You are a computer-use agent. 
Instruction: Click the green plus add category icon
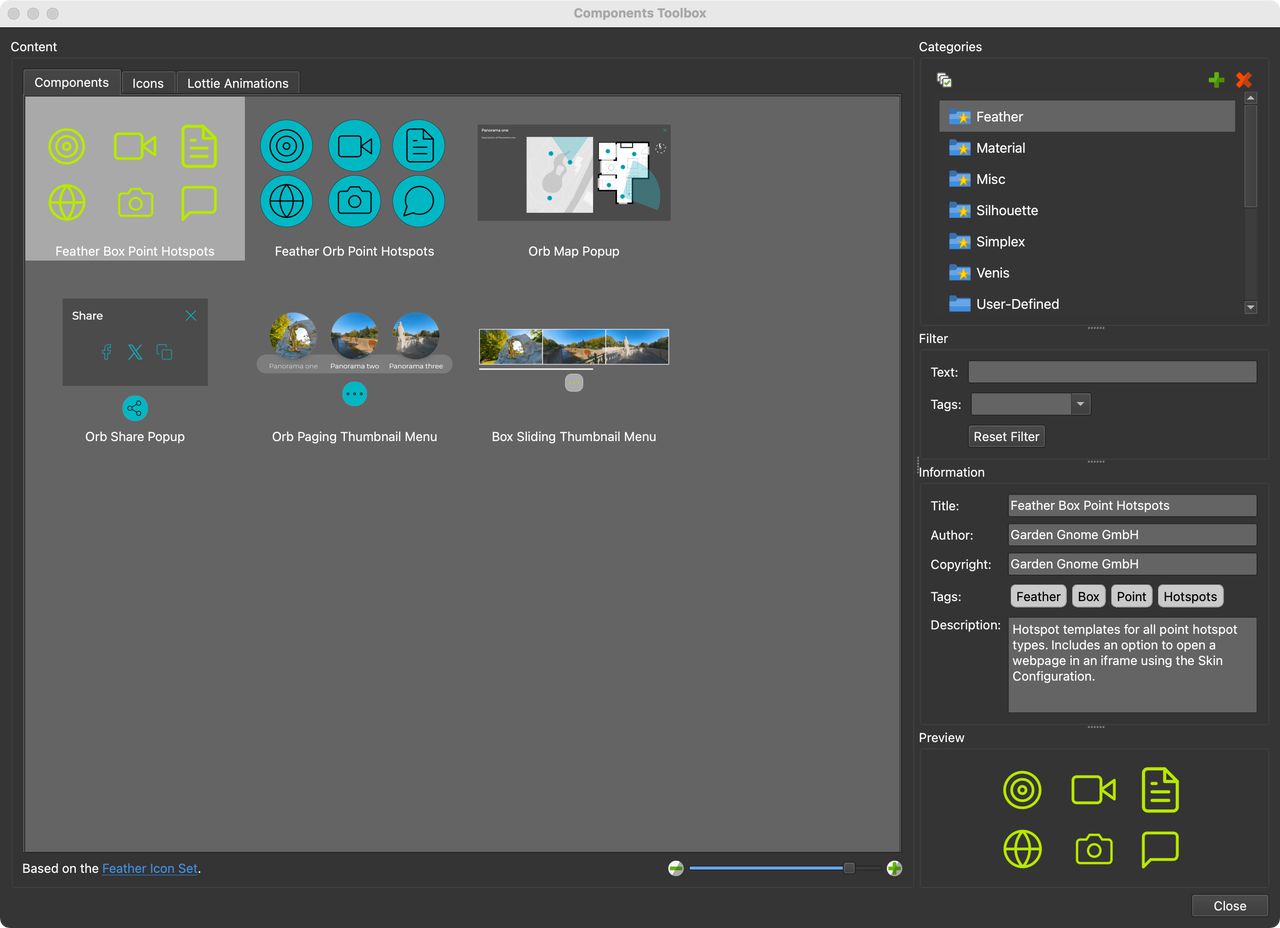pos(1216,80)
